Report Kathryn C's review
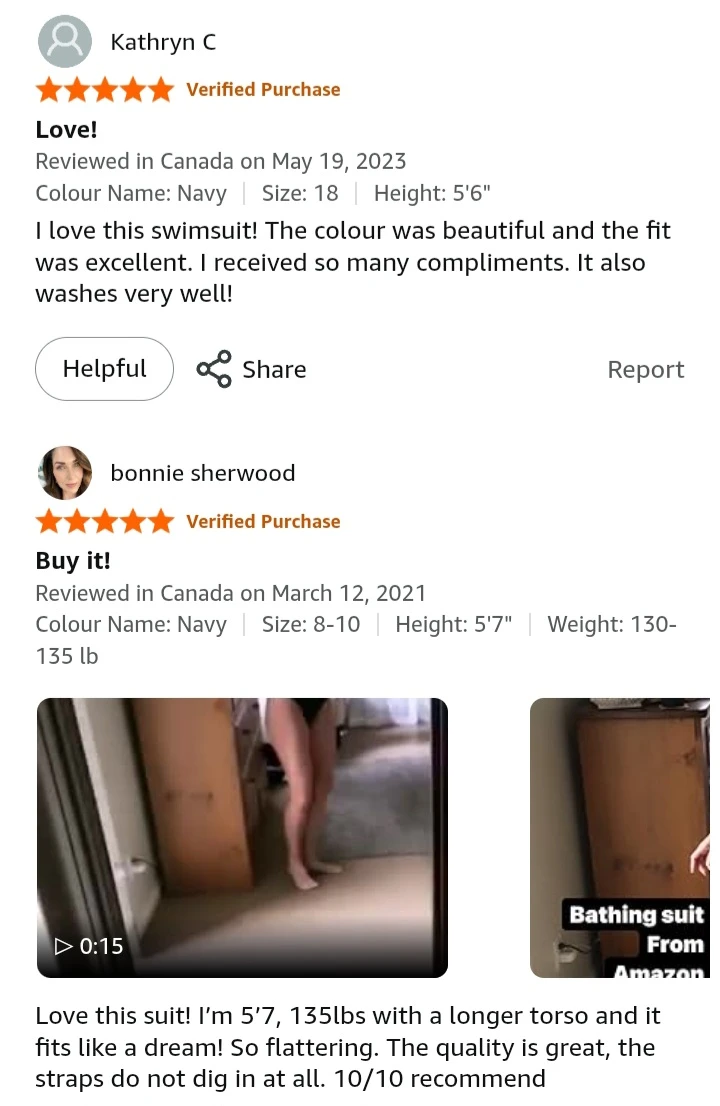Viewport: 720px width, 1106px height. click(x=645, y=370)
